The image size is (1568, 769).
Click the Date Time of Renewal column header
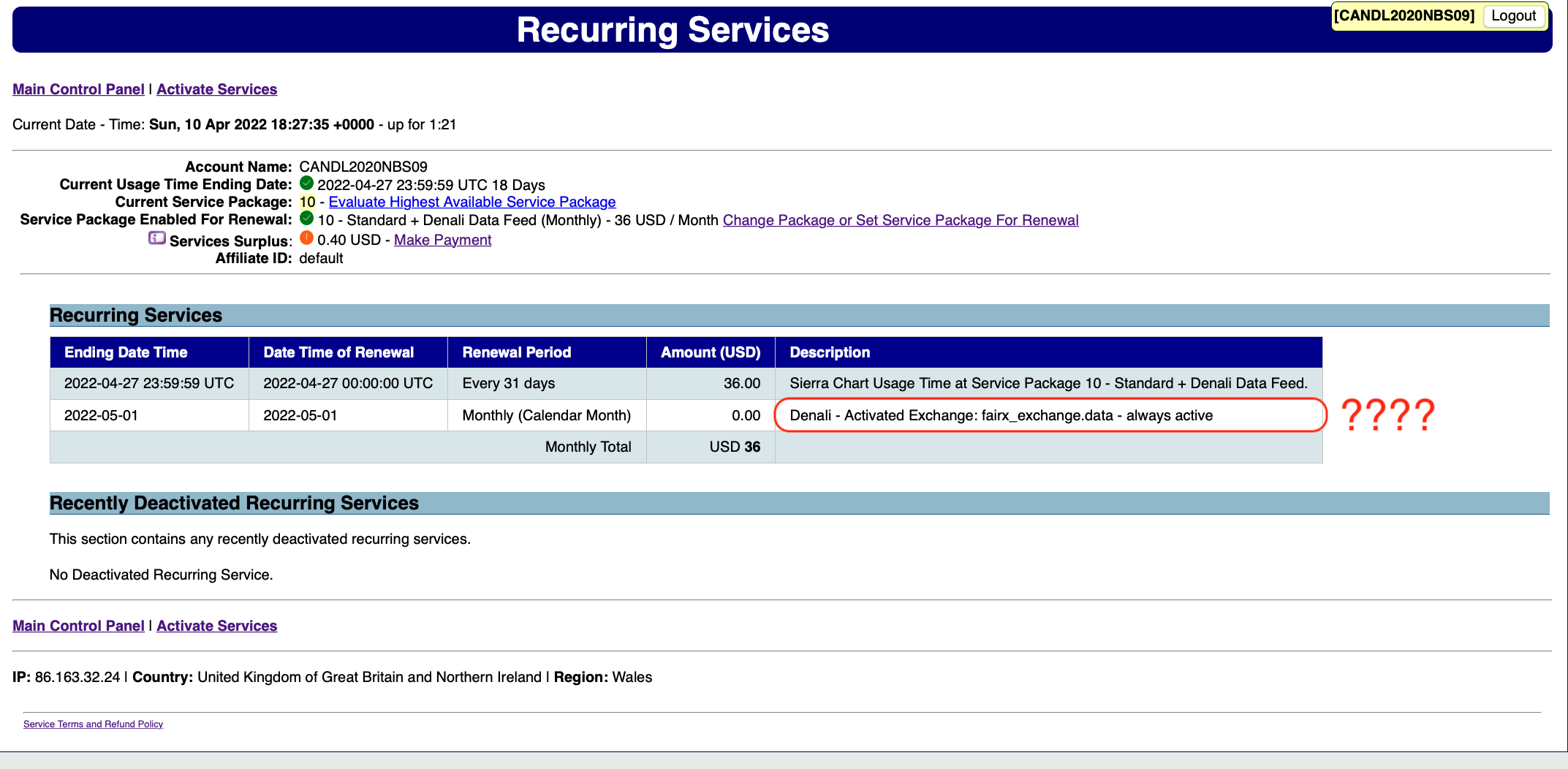tap(348, 352)
